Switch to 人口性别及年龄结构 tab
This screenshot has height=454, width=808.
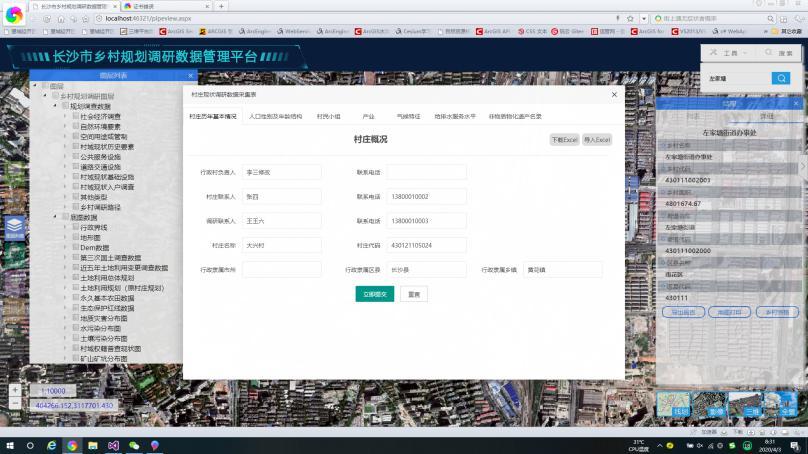(x=276, y=116)
